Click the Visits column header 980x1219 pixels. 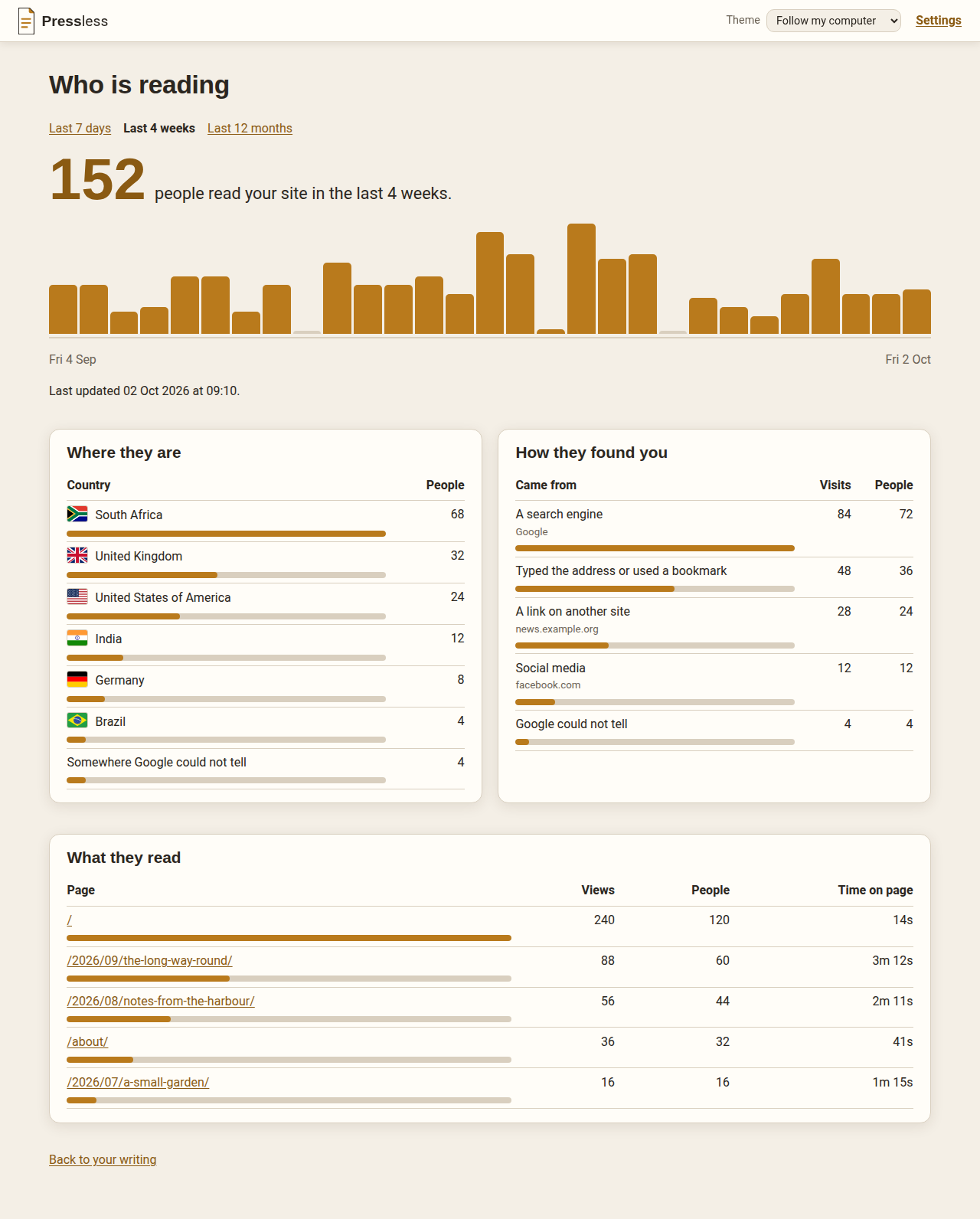pos(835,485)
